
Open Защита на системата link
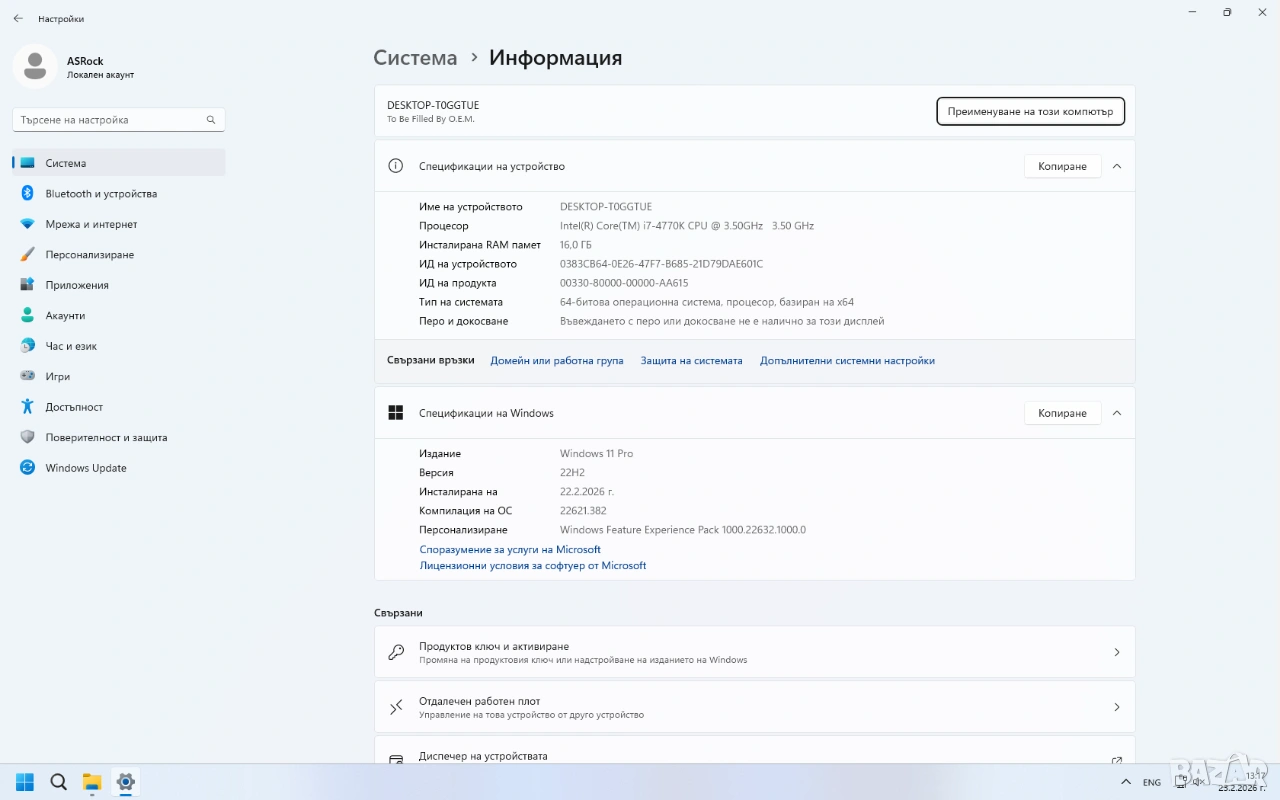coord(691,361)
